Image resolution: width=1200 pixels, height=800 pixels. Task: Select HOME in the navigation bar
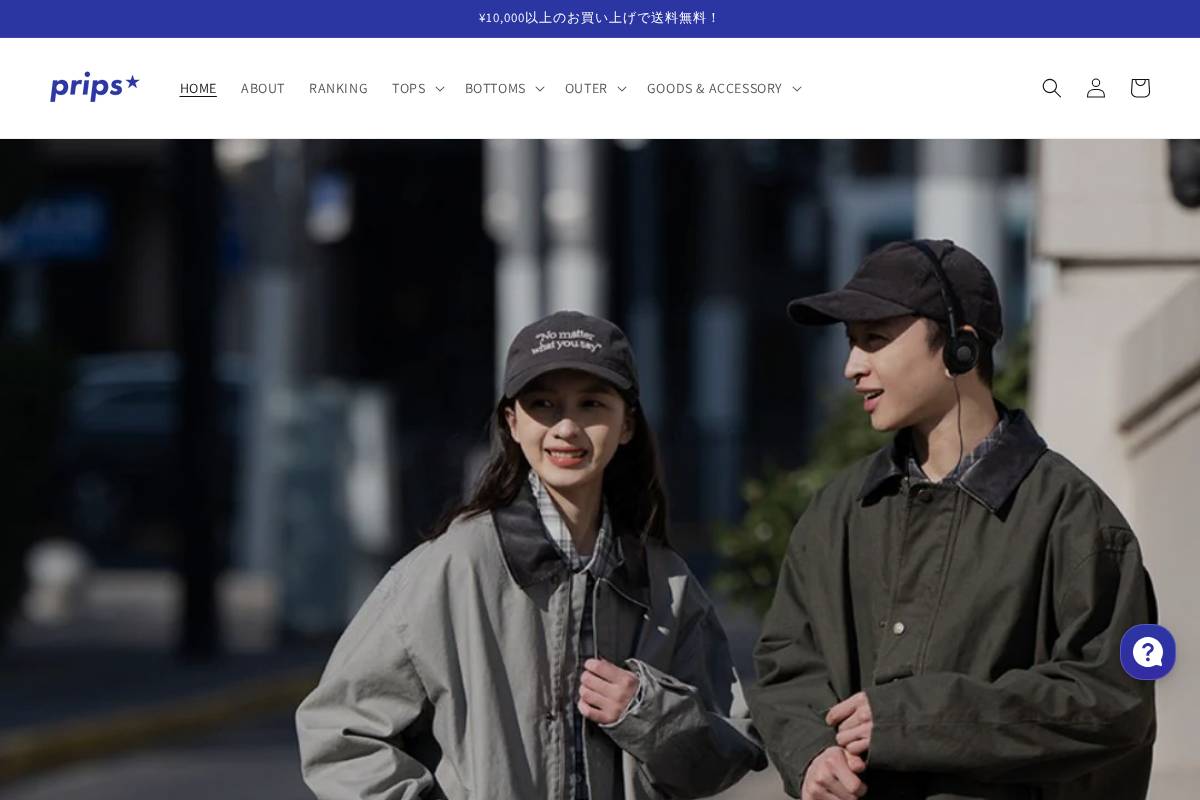(198, 88)
